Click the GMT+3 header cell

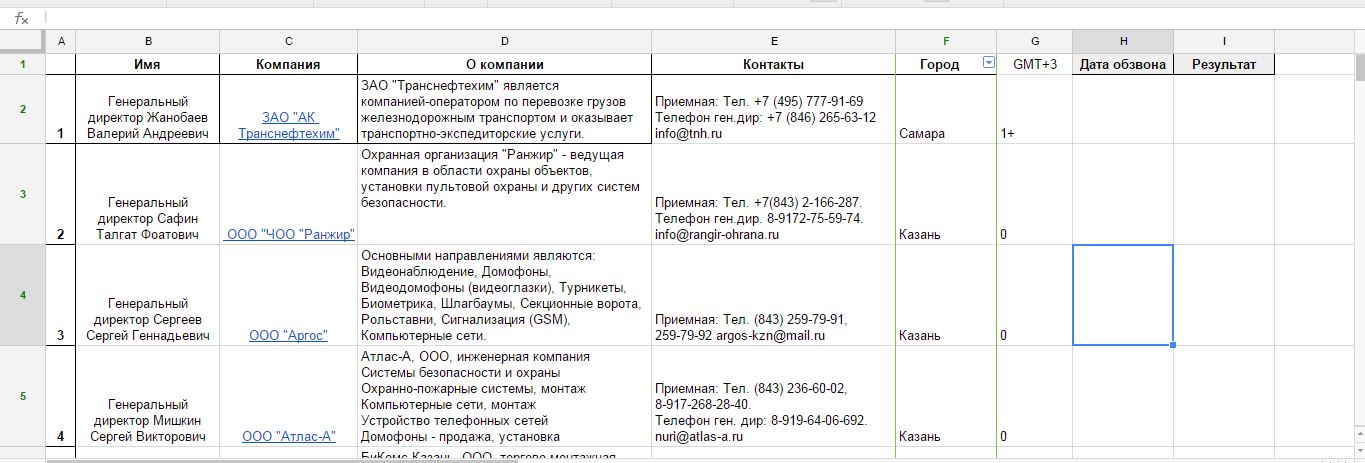click(1034, 64)
